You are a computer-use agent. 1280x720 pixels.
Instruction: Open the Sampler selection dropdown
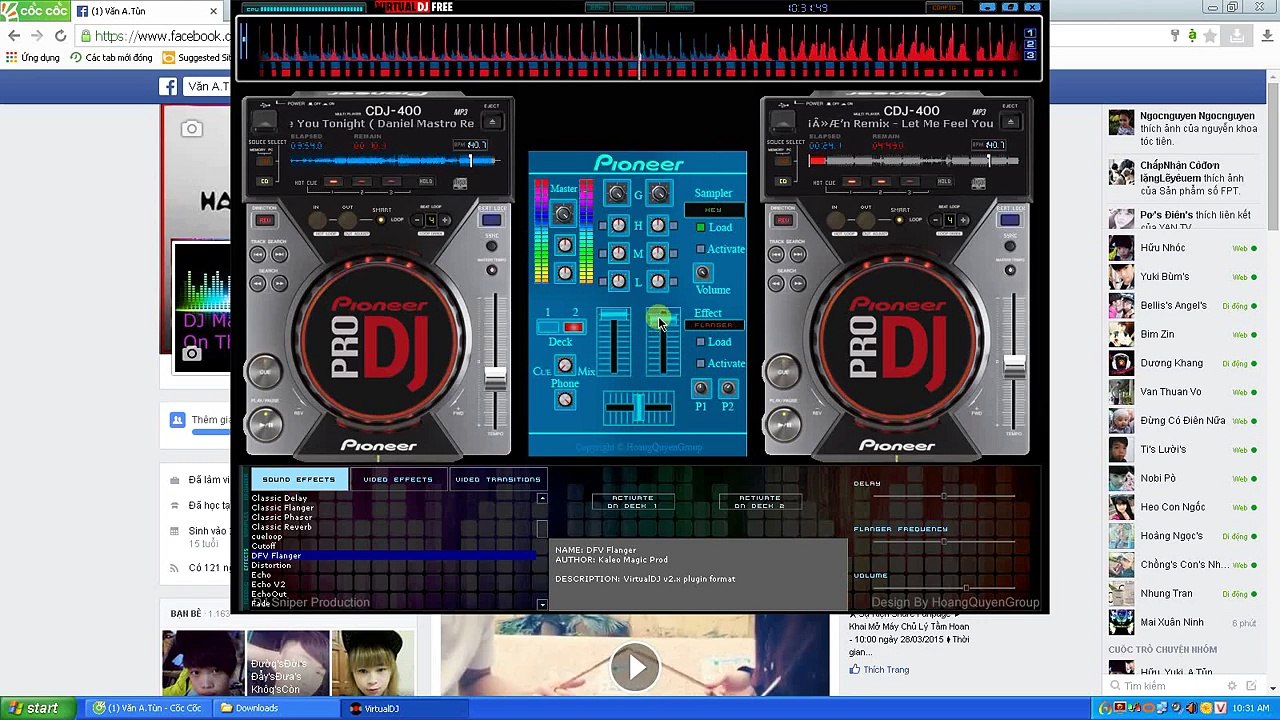pos(714,209)
